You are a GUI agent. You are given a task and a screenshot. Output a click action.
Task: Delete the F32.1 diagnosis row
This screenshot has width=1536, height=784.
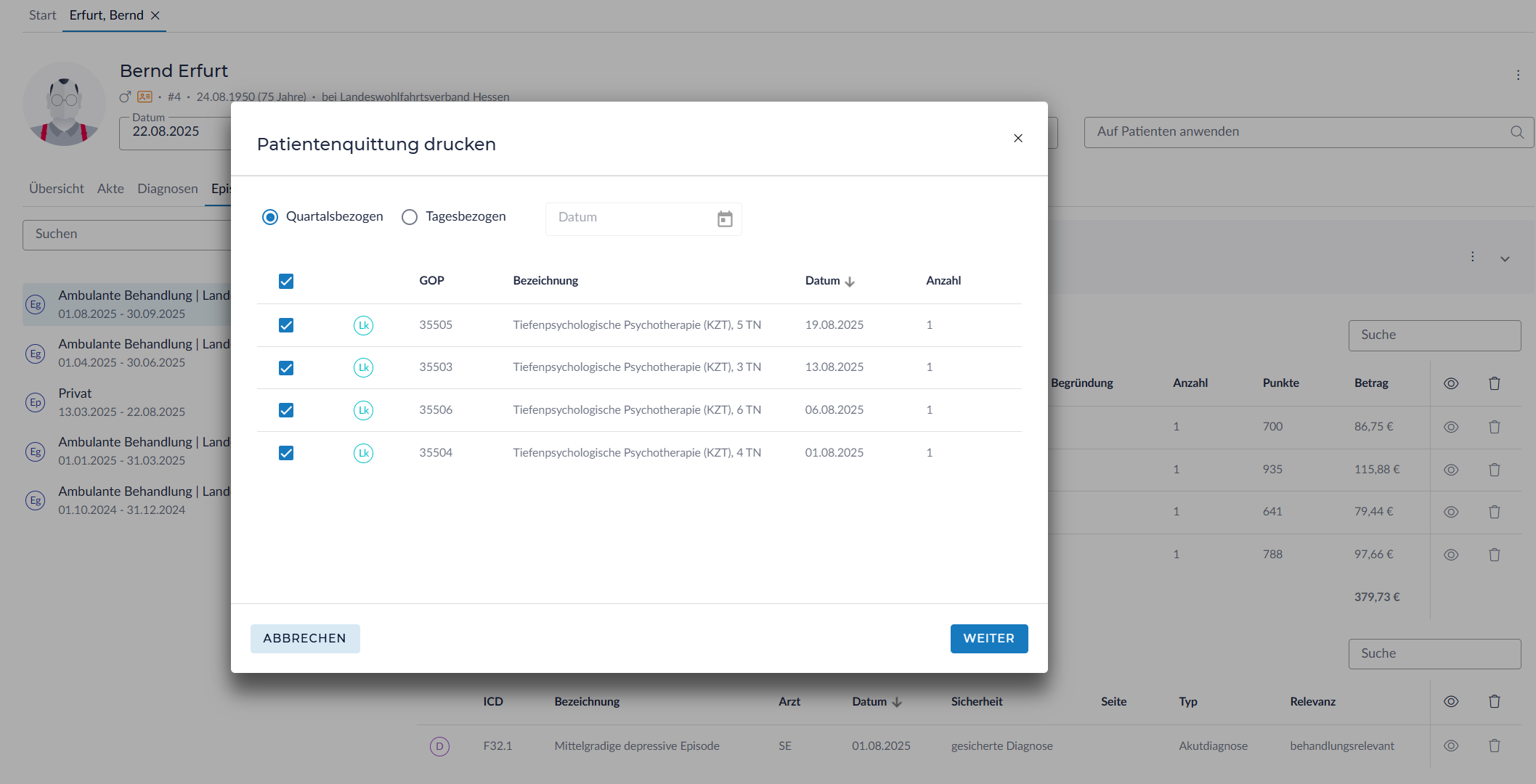pos(1494,746)
